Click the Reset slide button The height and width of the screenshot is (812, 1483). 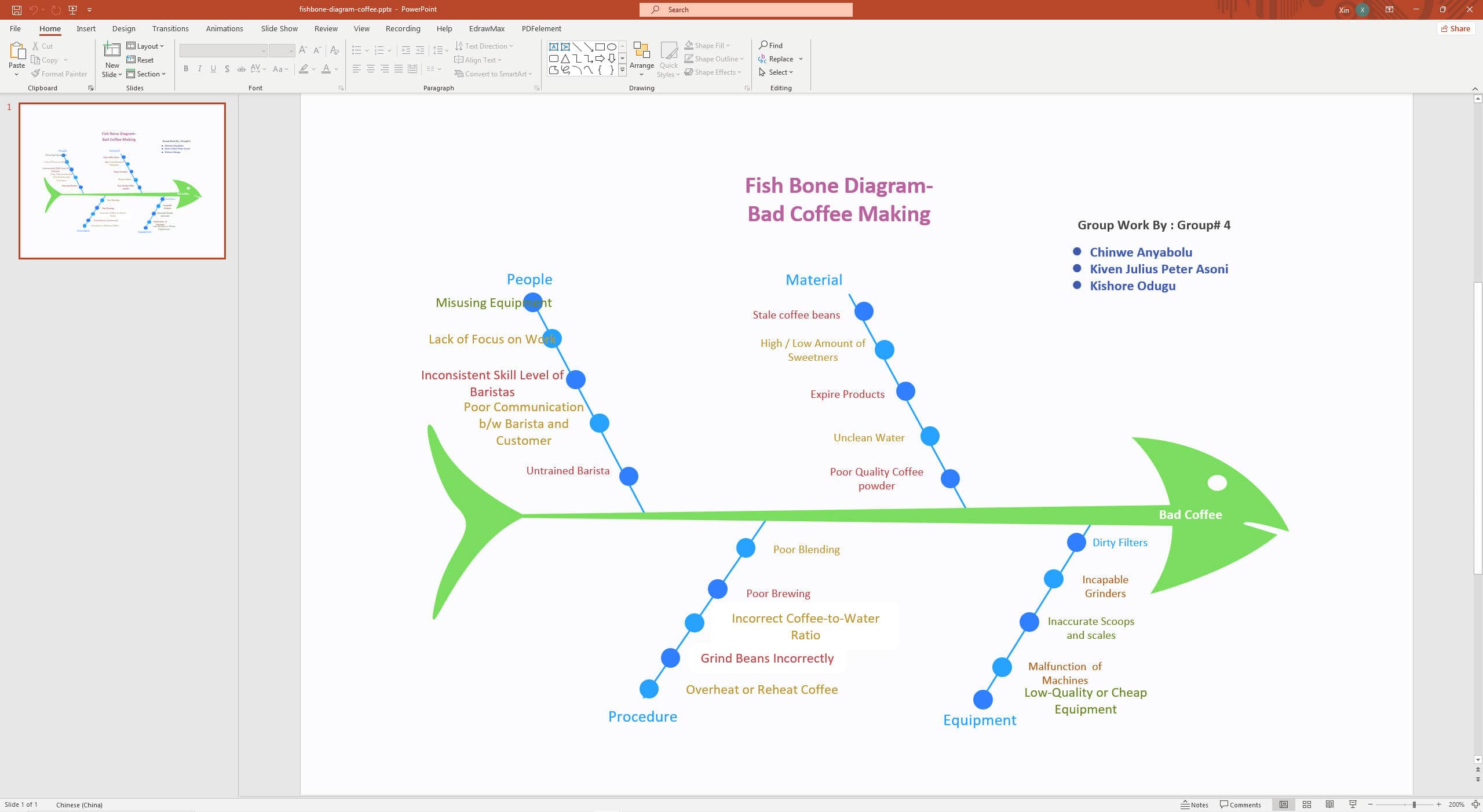tap(140, 60)
